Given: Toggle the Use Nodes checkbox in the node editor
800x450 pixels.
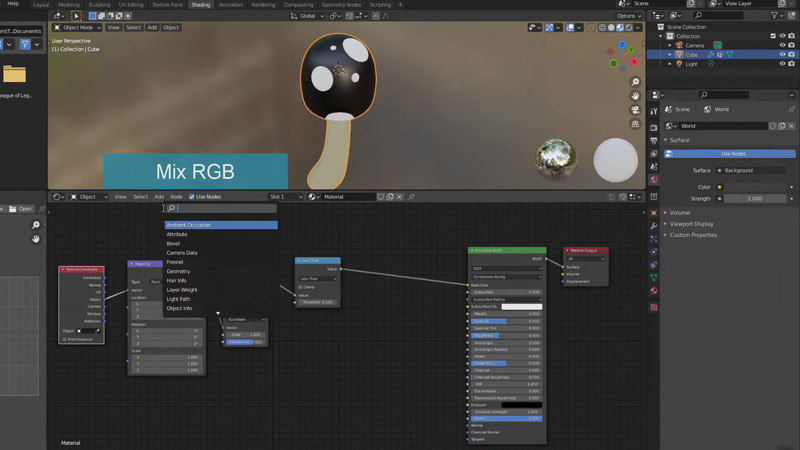Looking at the screenshot, I should coord(192,197).
